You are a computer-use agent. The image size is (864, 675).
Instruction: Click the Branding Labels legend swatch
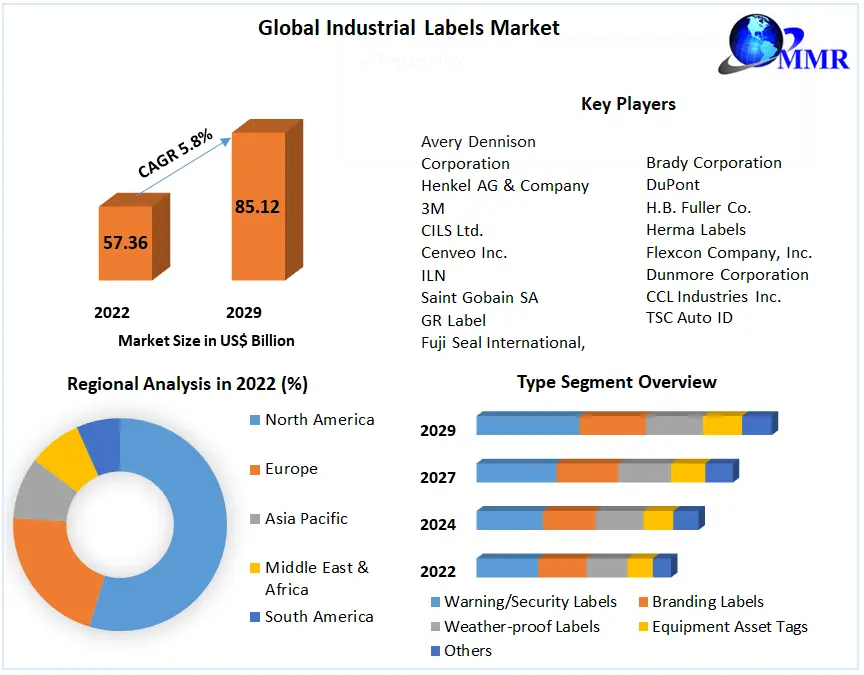click(642, 602)
